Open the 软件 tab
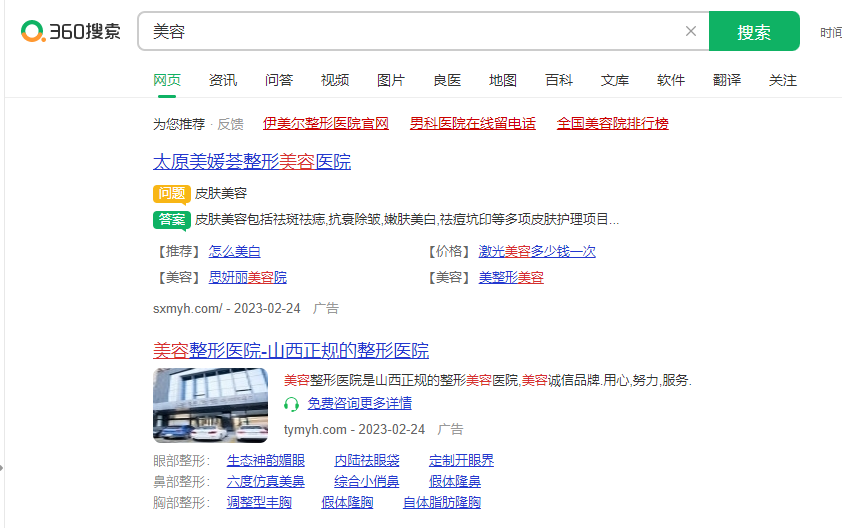The height and width of the screenshot is (528, 842). click(x=671, y=81)
